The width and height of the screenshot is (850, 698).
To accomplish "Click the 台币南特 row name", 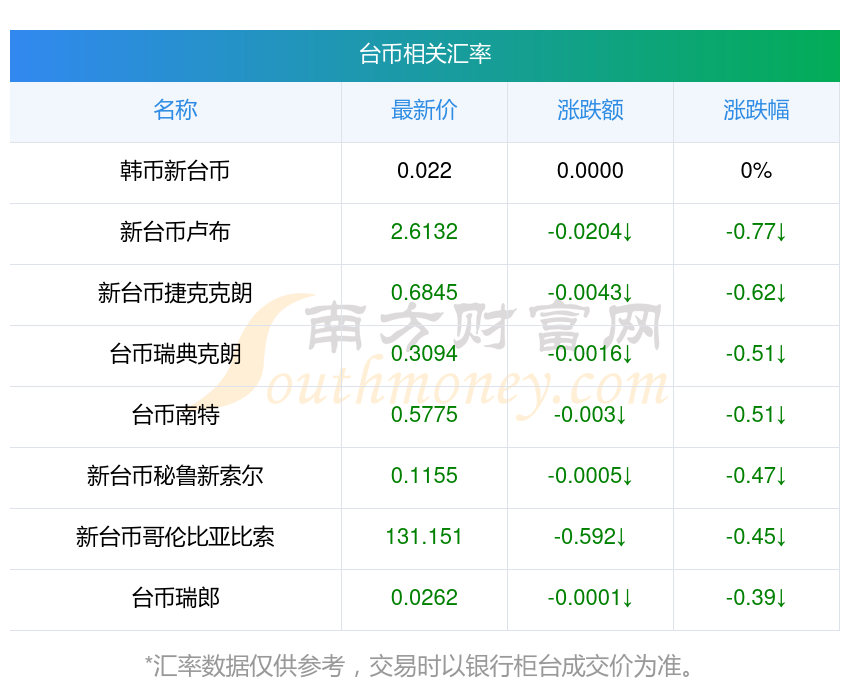I will [175, 415].
